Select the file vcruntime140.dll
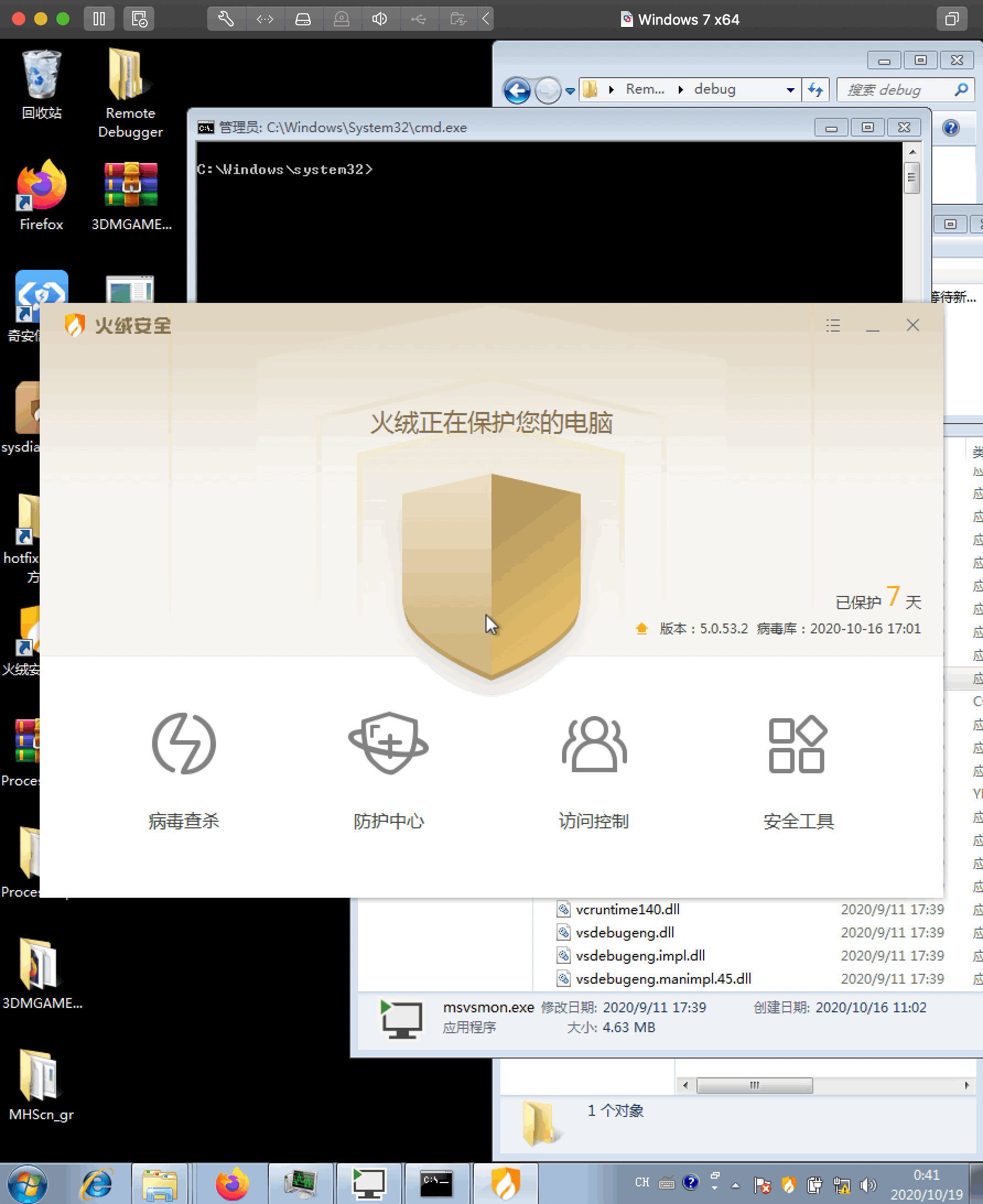Image resolution: width=983 pixels, height=1204 pixels. coord(628,909)
